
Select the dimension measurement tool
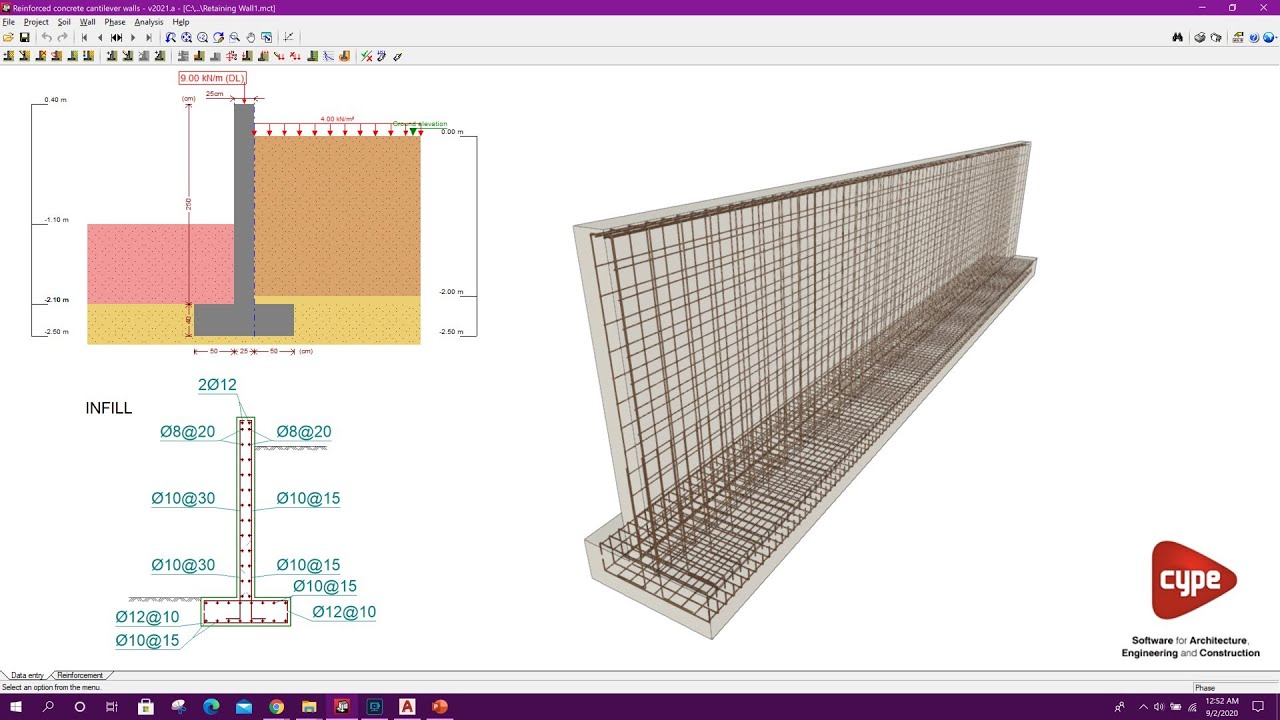point(289,37)
